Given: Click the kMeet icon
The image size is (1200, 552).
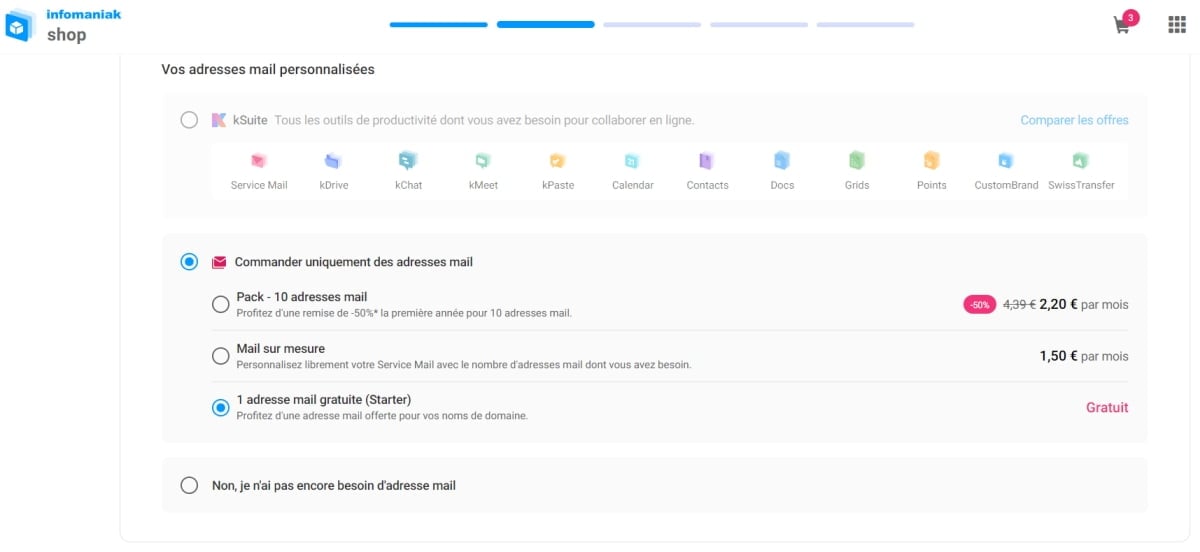Looking at the screenshot, I should tap(482, 160).
